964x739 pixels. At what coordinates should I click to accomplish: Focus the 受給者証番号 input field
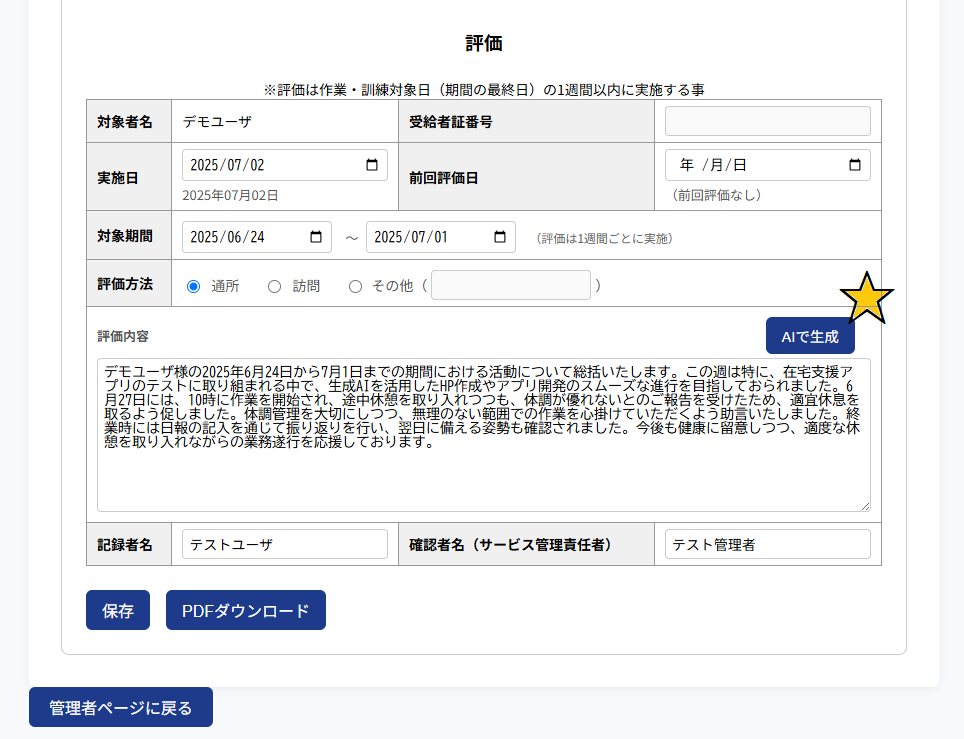(767, 121)
